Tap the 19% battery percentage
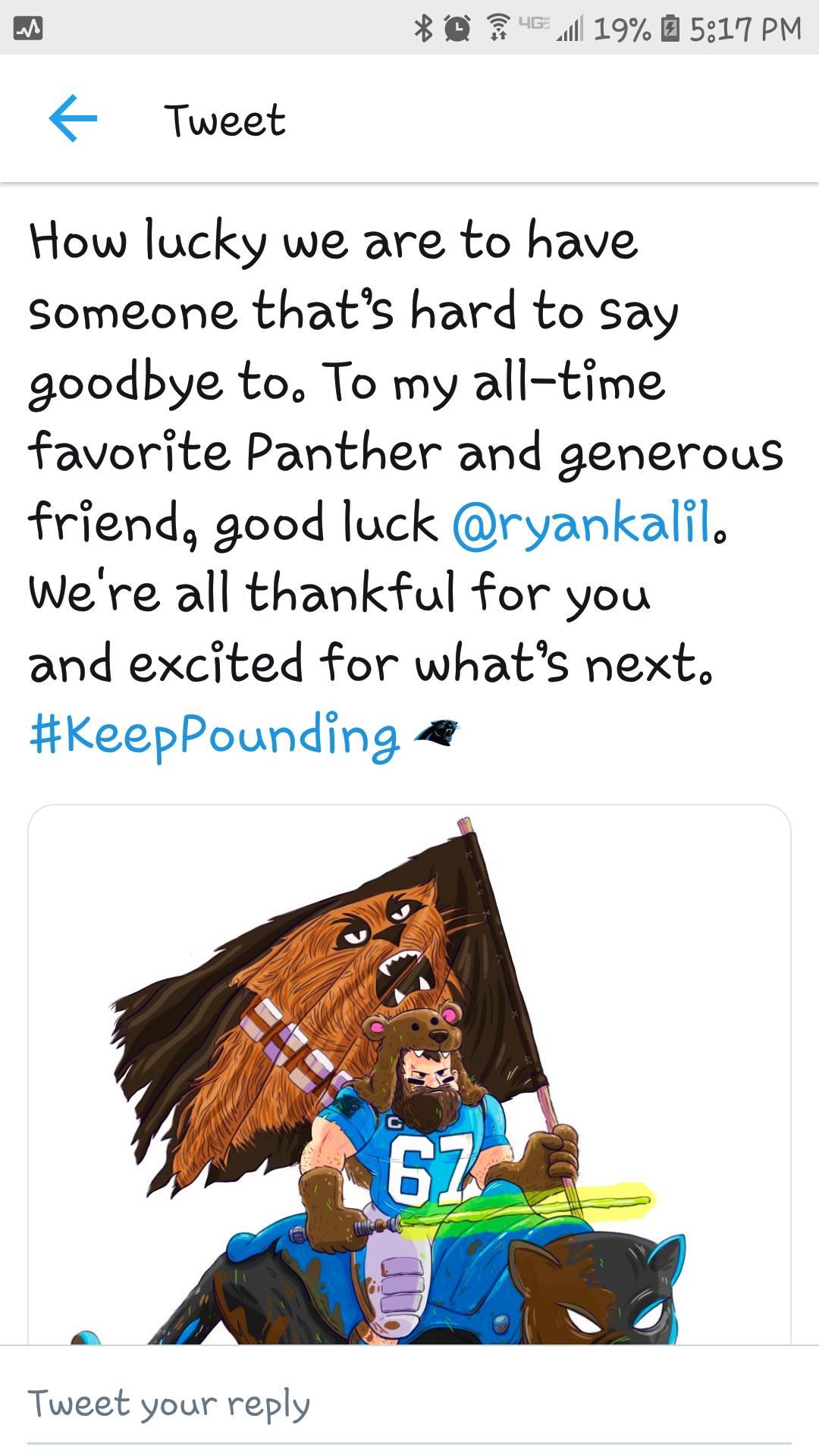Image resolution: width=819 pixels, height=1456 pixels. pyautogui.click(x=622, y=29)
